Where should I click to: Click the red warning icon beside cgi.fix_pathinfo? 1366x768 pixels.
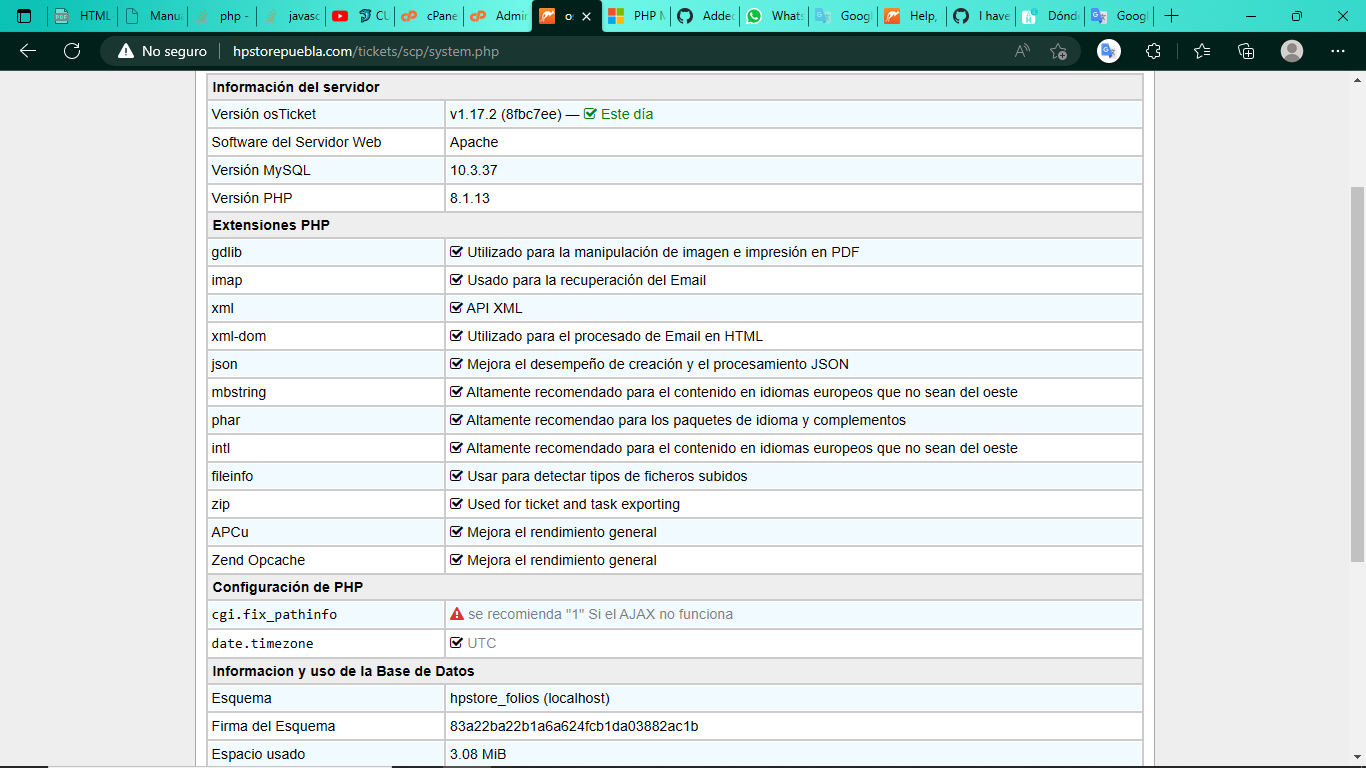[x=457, y=614]
